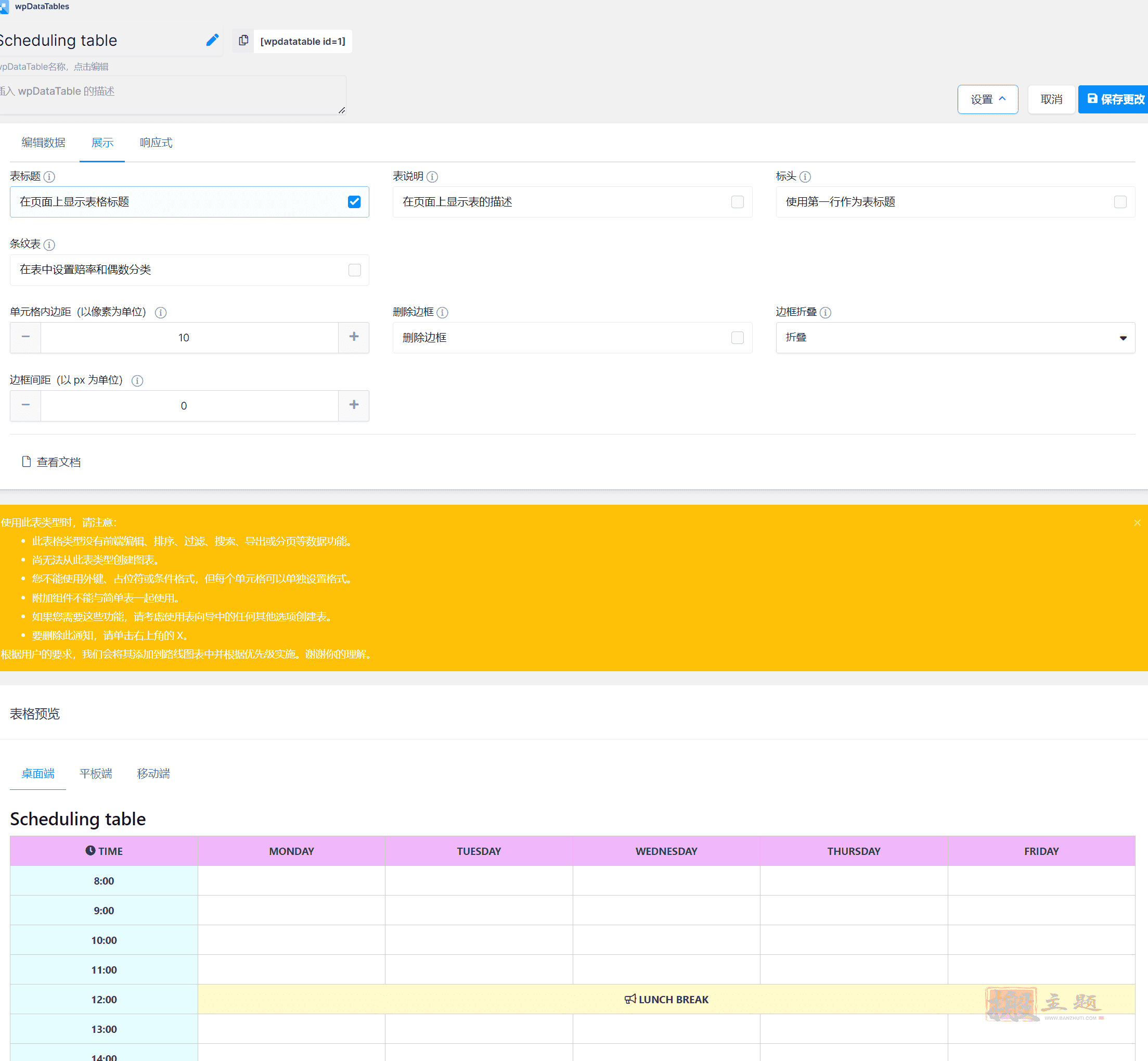Screen dimensions: 1148x1061
Task: Increase cell padding with plus button
Action: [x=354, y=338]
